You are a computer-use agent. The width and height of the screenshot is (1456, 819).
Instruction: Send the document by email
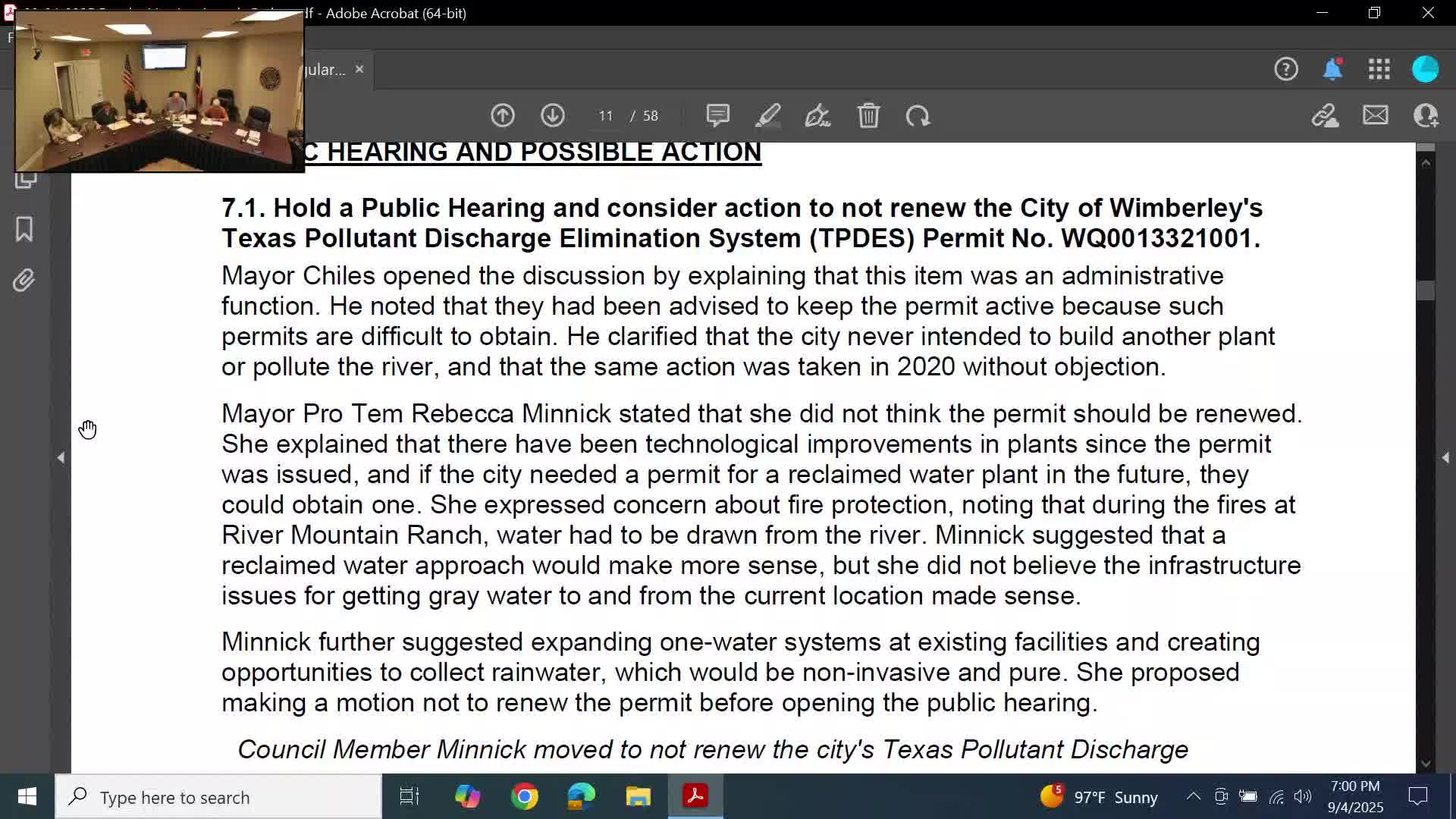pyautogui.click(x=1375, y=115)
